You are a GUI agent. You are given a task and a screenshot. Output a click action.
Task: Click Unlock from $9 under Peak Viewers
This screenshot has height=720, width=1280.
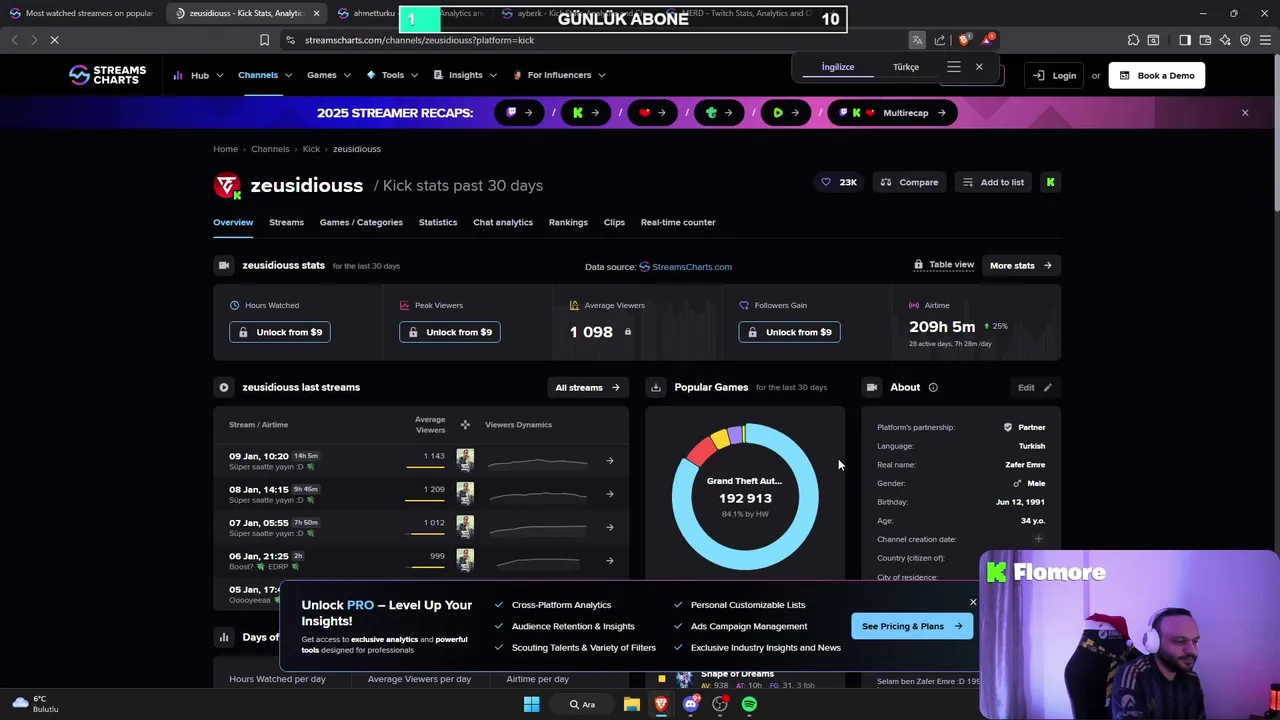(x=450, y=332)
